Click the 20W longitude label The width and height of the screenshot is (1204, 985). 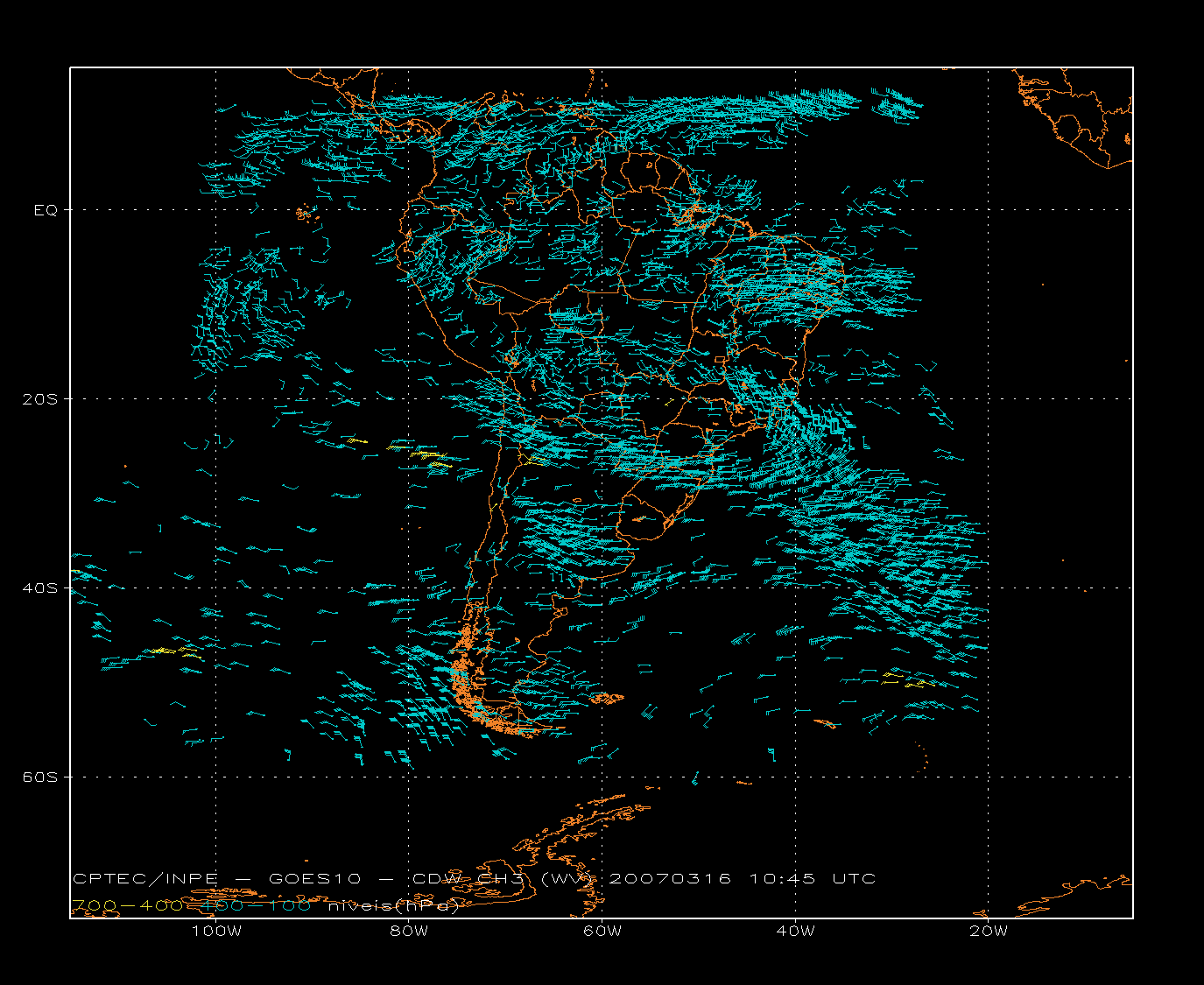coord(989,931)
